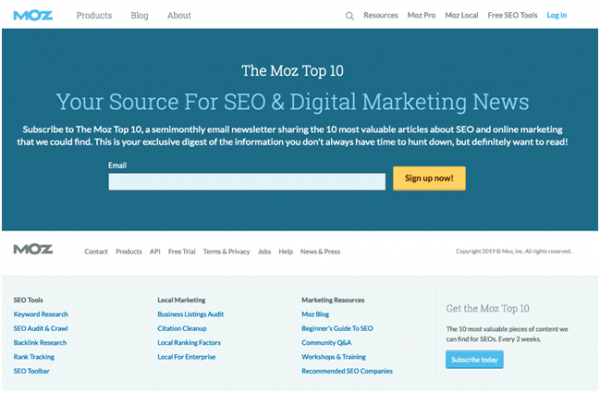Open the Resources menu

tap(380, 15)
